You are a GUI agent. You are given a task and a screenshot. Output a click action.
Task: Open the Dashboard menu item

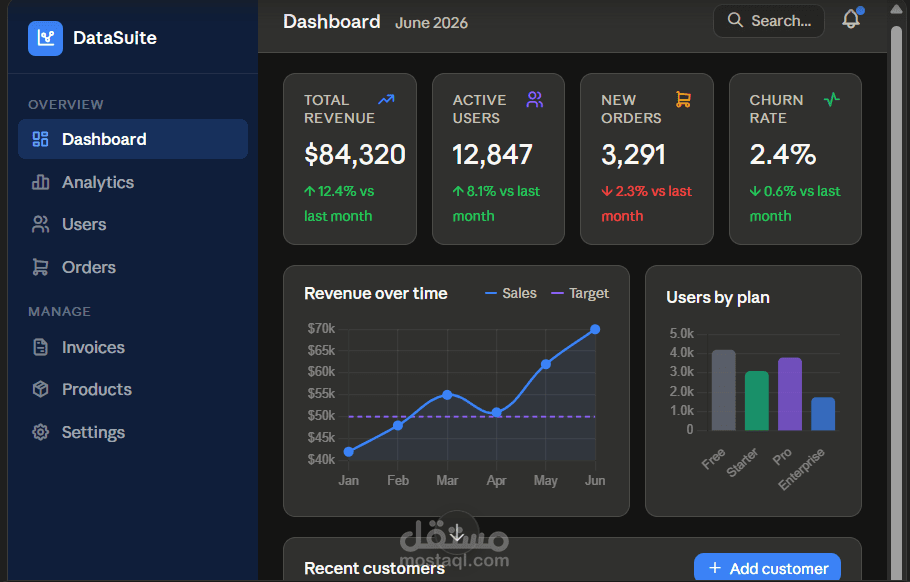(x=133, y=139)
